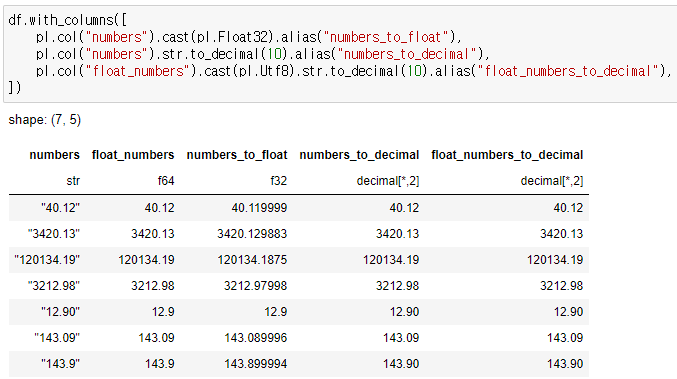The image size is (677, 379).
Task: Select cell "143.09" in numbers column
Action: pos(57,338)
